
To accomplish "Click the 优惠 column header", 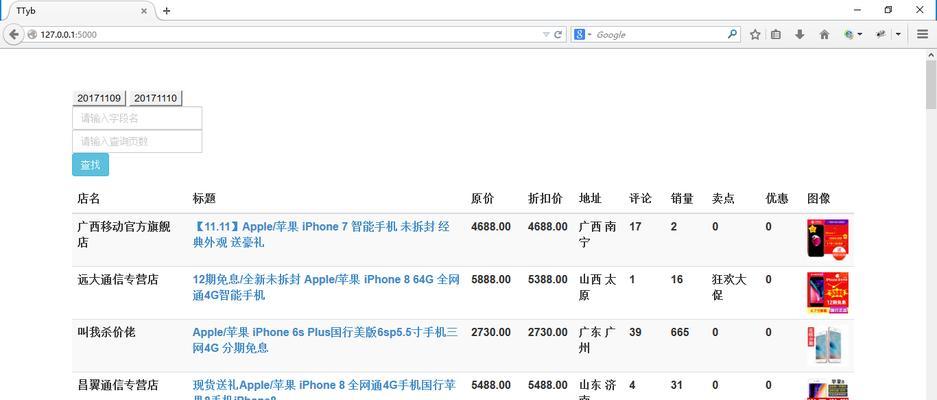I will click(777, 199).
